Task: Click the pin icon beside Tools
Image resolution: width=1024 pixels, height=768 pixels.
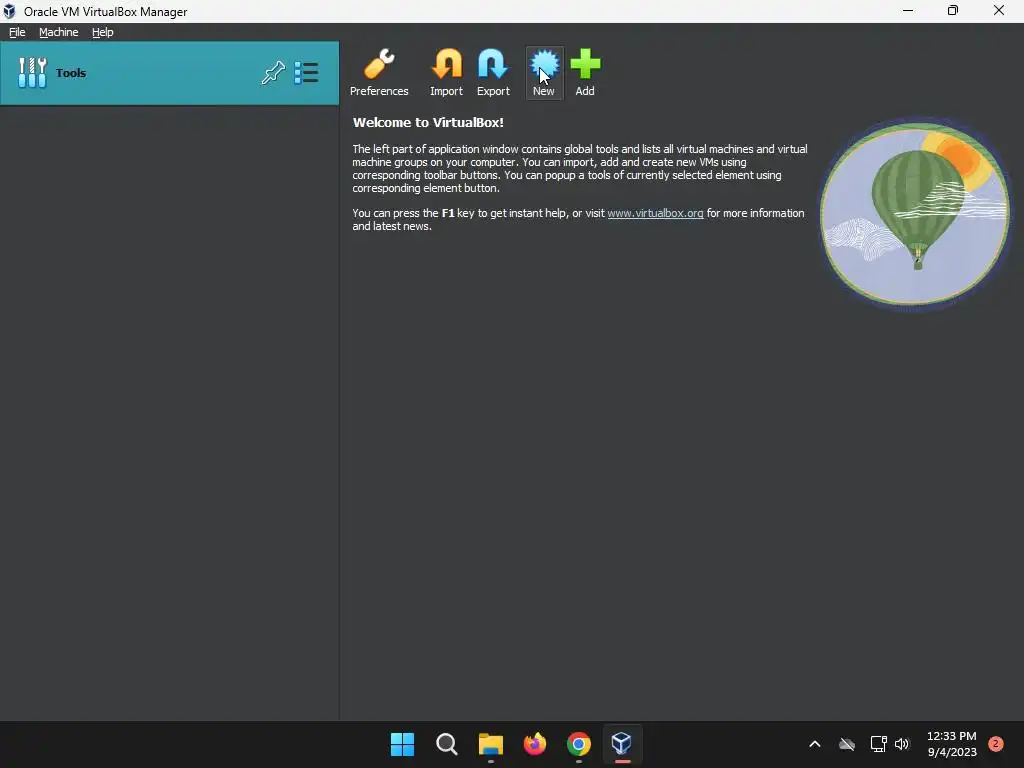Action: pos(273,72)
